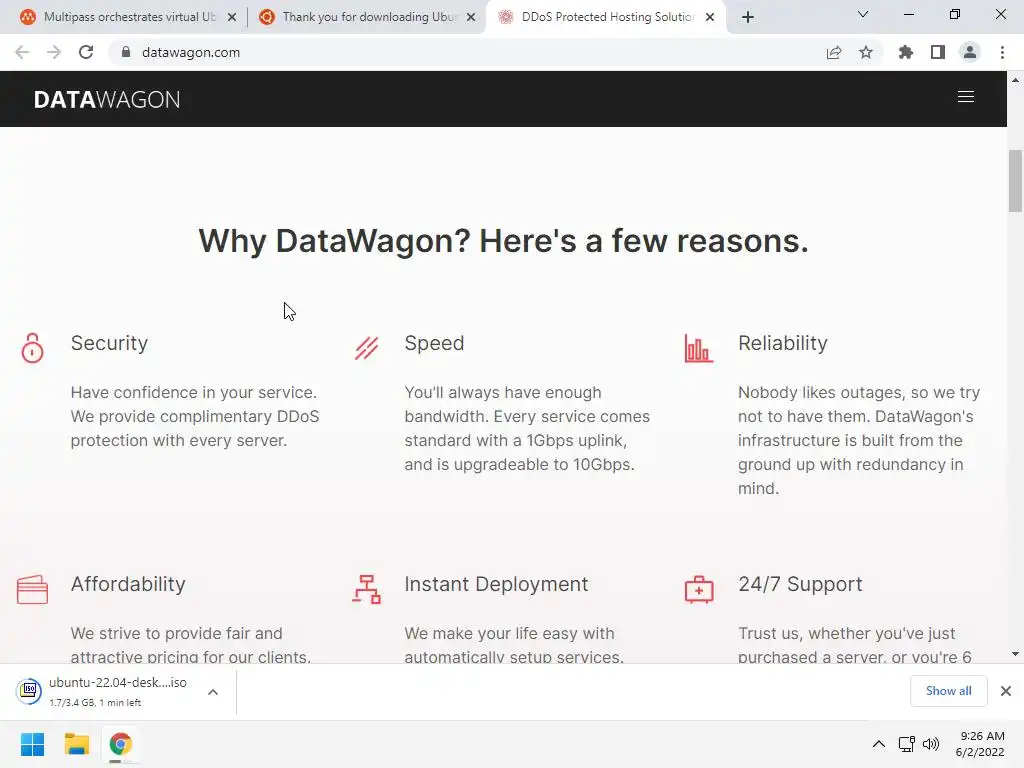Expand download options chevron for ubuntu iso
The width and height of the screenshot is (1024, 768).
coord(213,692)
